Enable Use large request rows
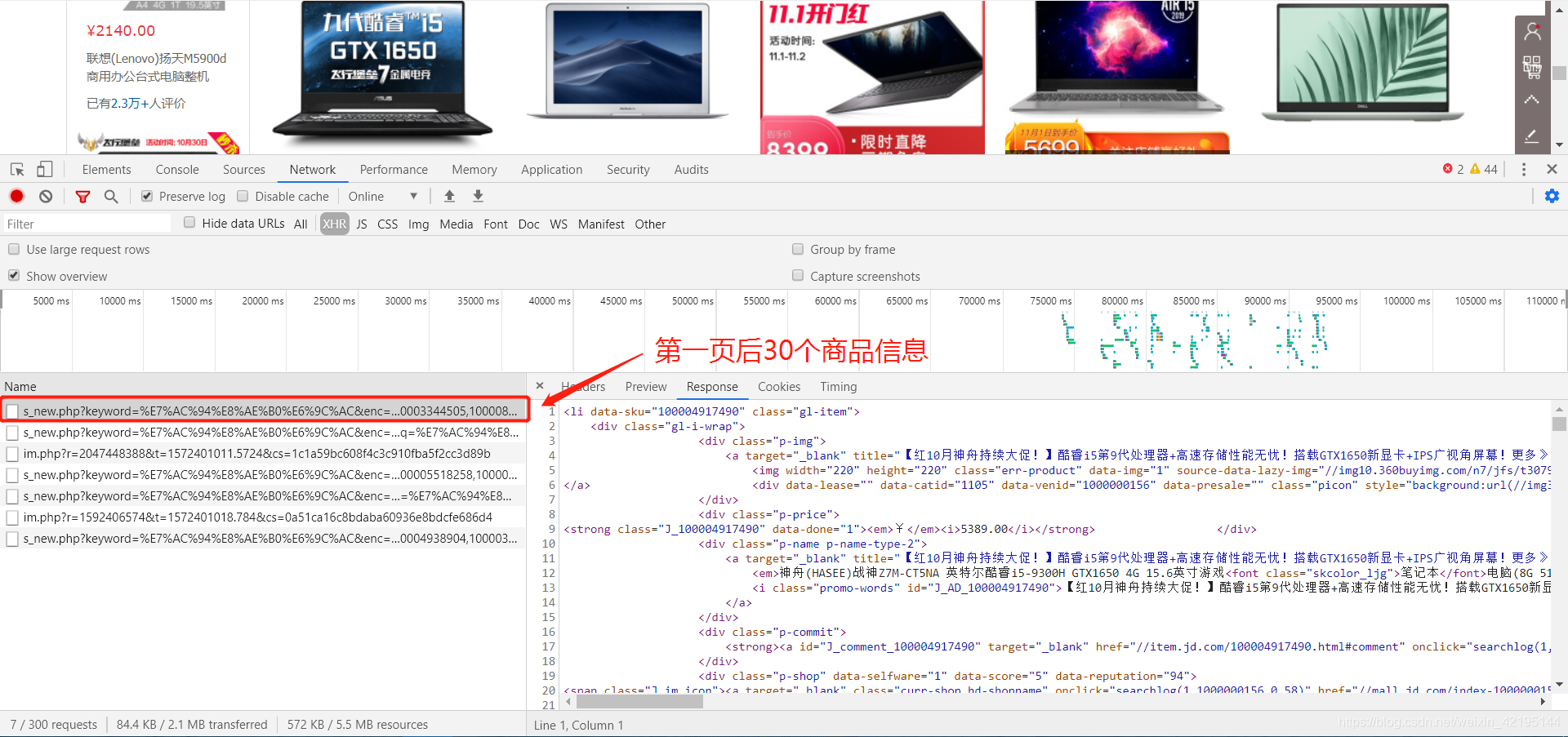 (14, 249)
